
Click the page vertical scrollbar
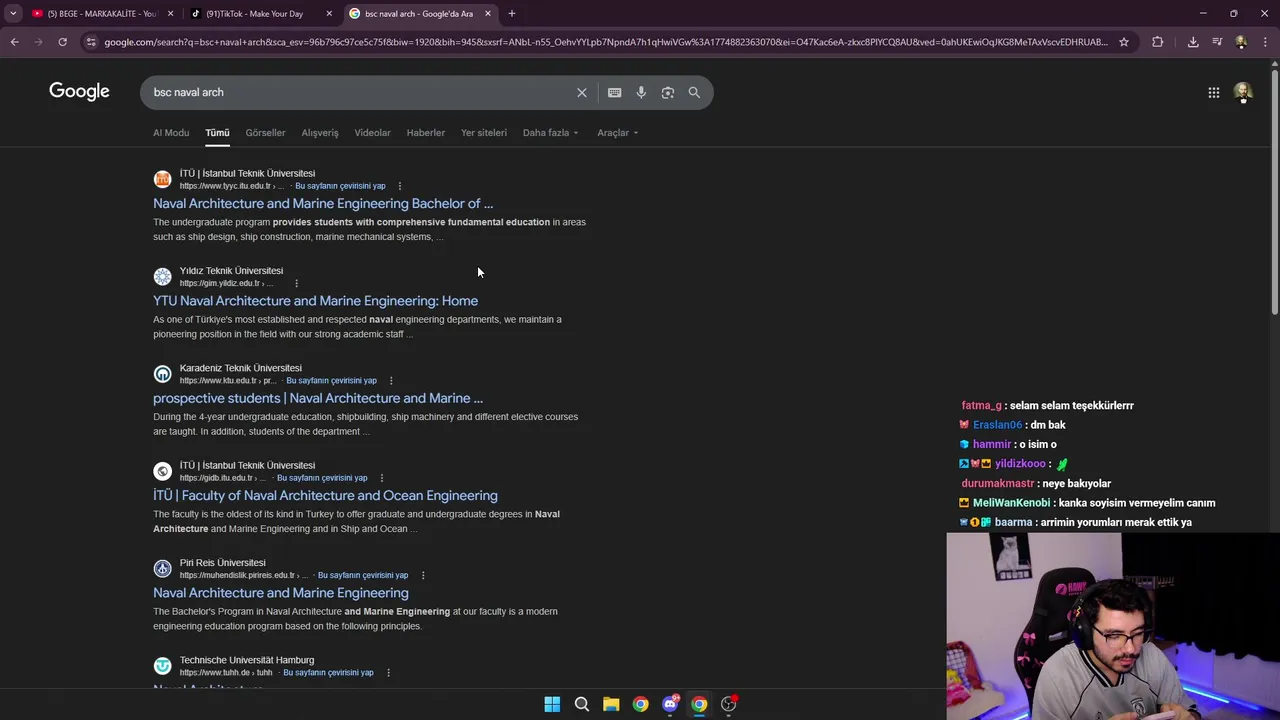pyautogui.click(x=1274, y=190)
